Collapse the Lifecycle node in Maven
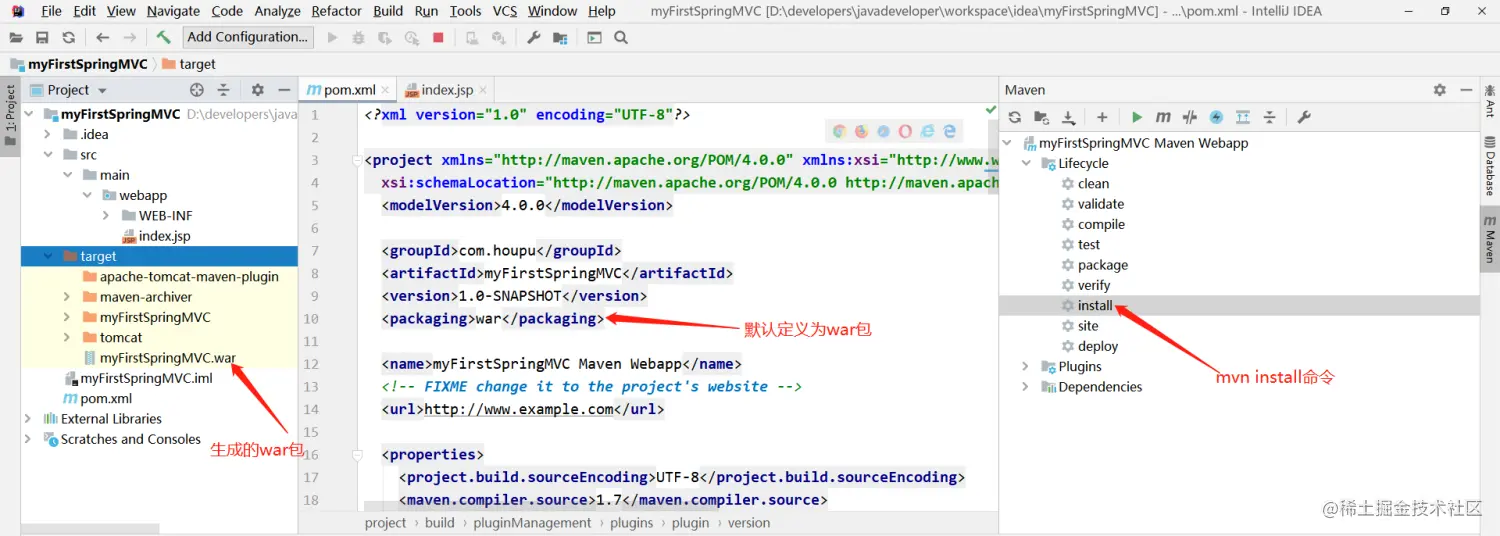This screenshot has height=536, width=1500. click(x=1025, y=163)
